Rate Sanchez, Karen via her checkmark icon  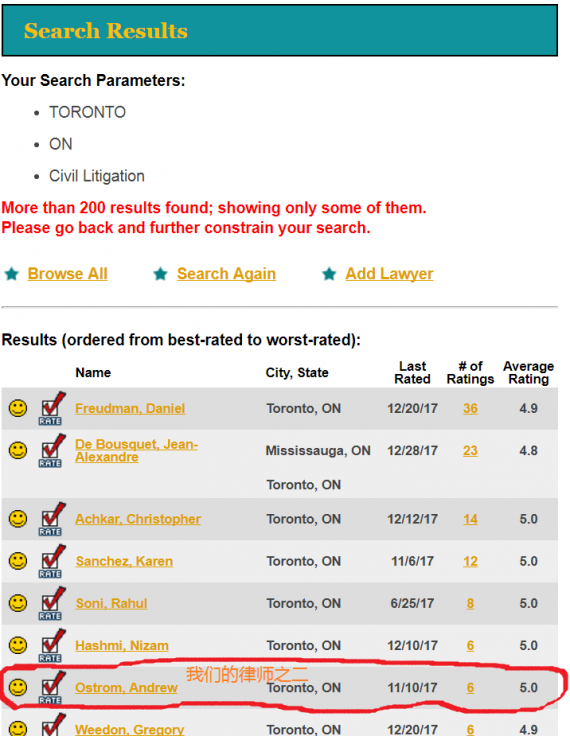point(52,561)
